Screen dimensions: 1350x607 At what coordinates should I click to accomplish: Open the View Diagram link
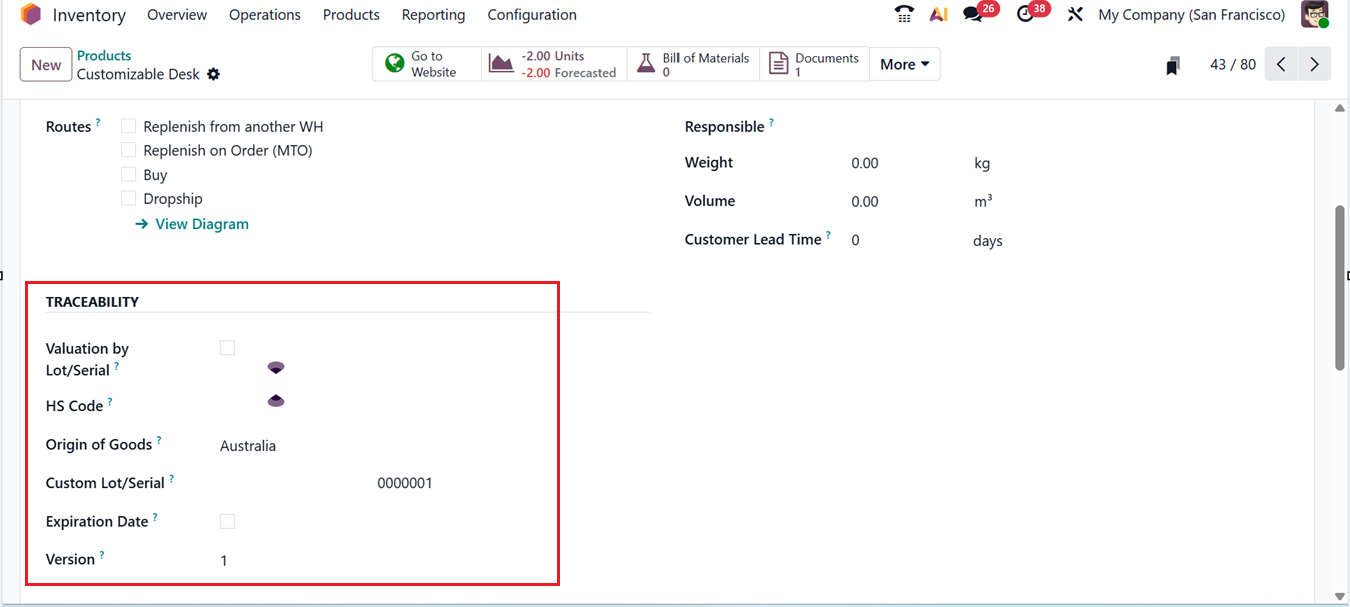click(201, 223)
